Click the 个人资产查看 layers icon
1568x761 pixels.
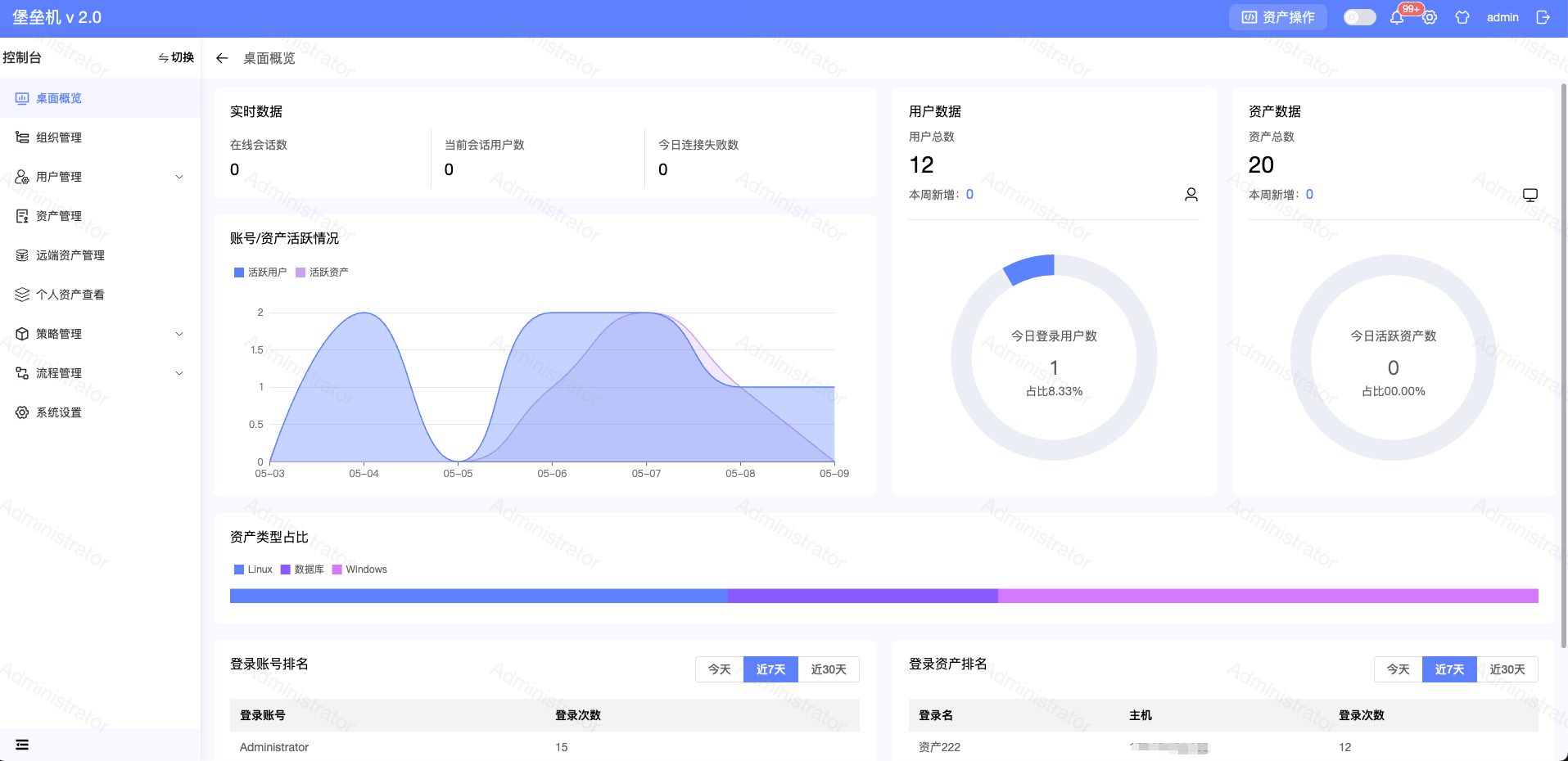pos(22,295)
